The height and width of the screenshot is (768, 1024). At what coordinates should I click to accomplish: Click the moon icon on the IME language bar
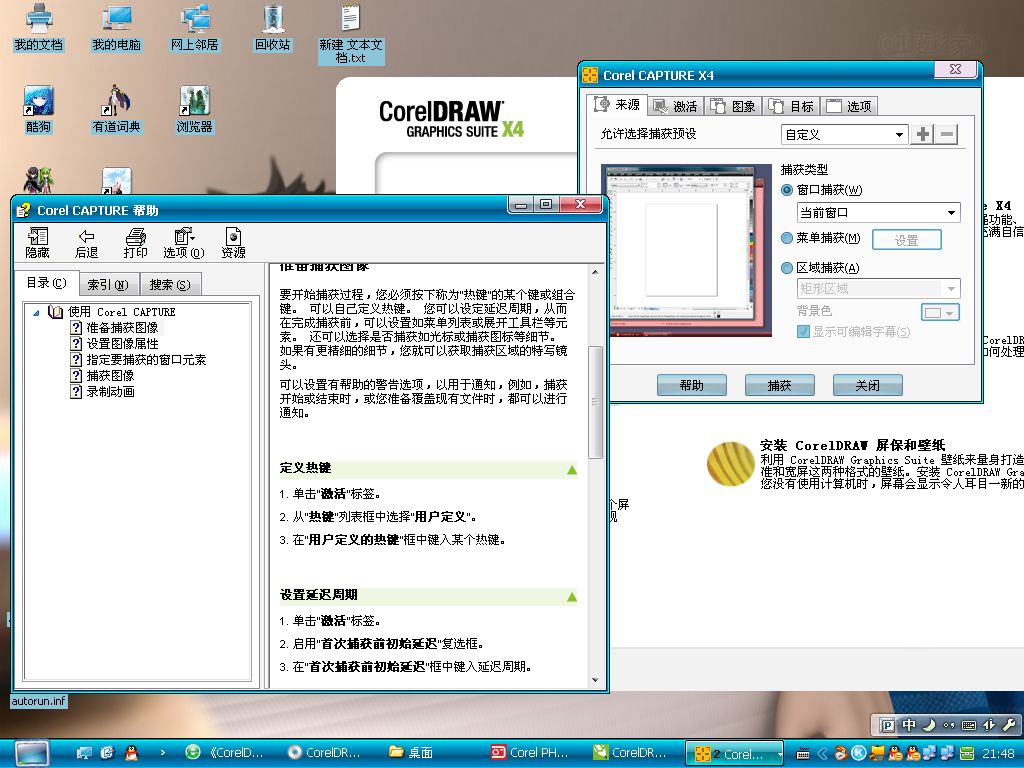point(929,725)
